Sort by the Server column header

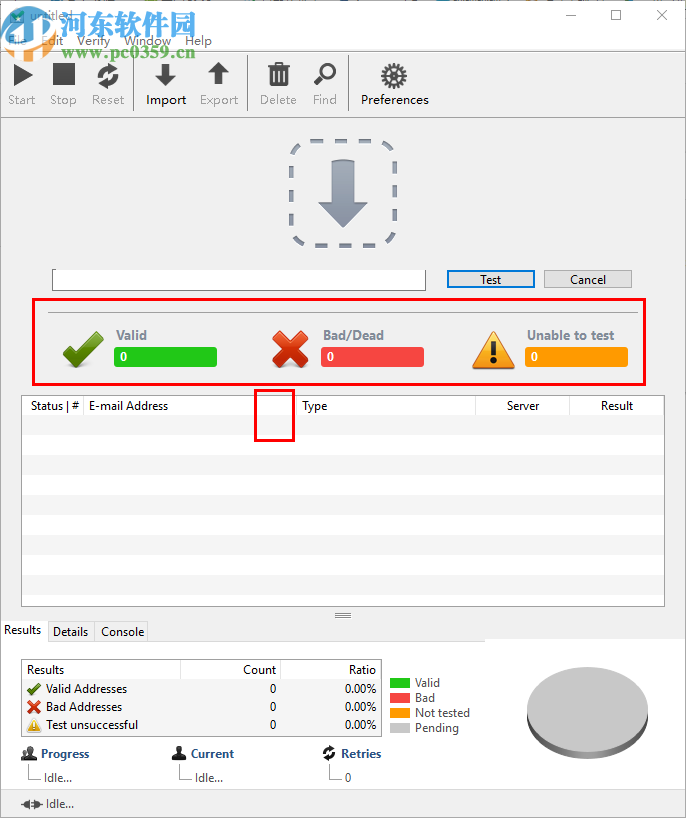click(x=523, y=406)
